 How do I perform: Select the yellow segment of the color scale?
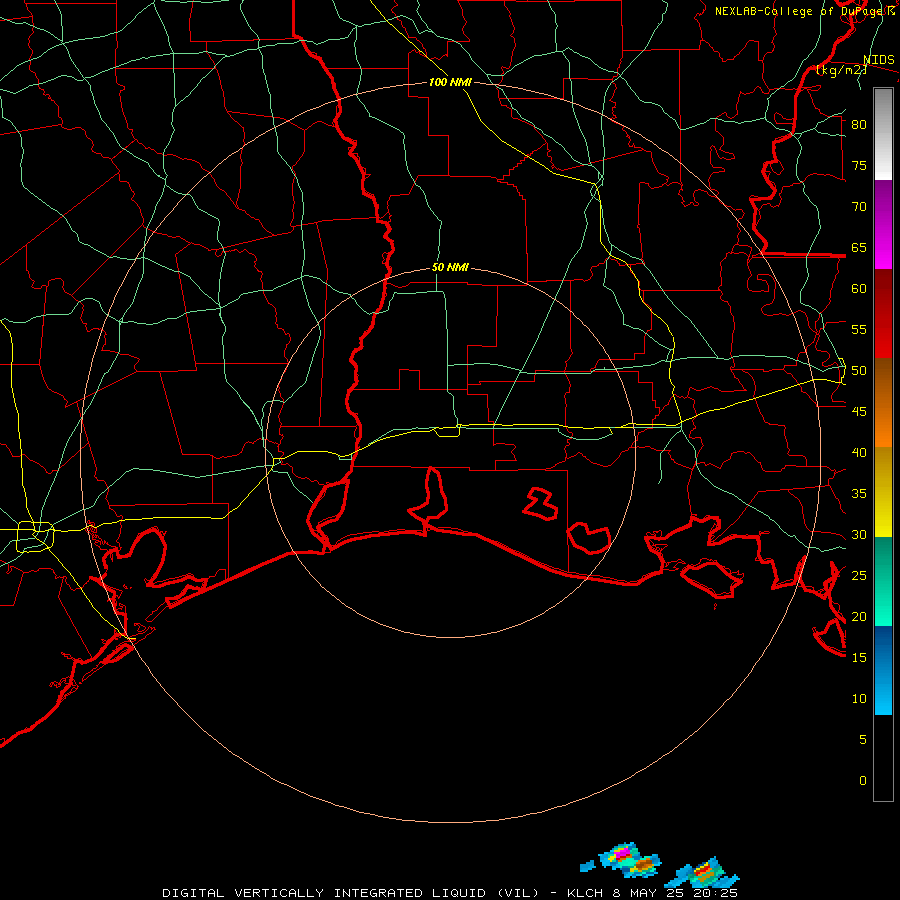point(883,492)
